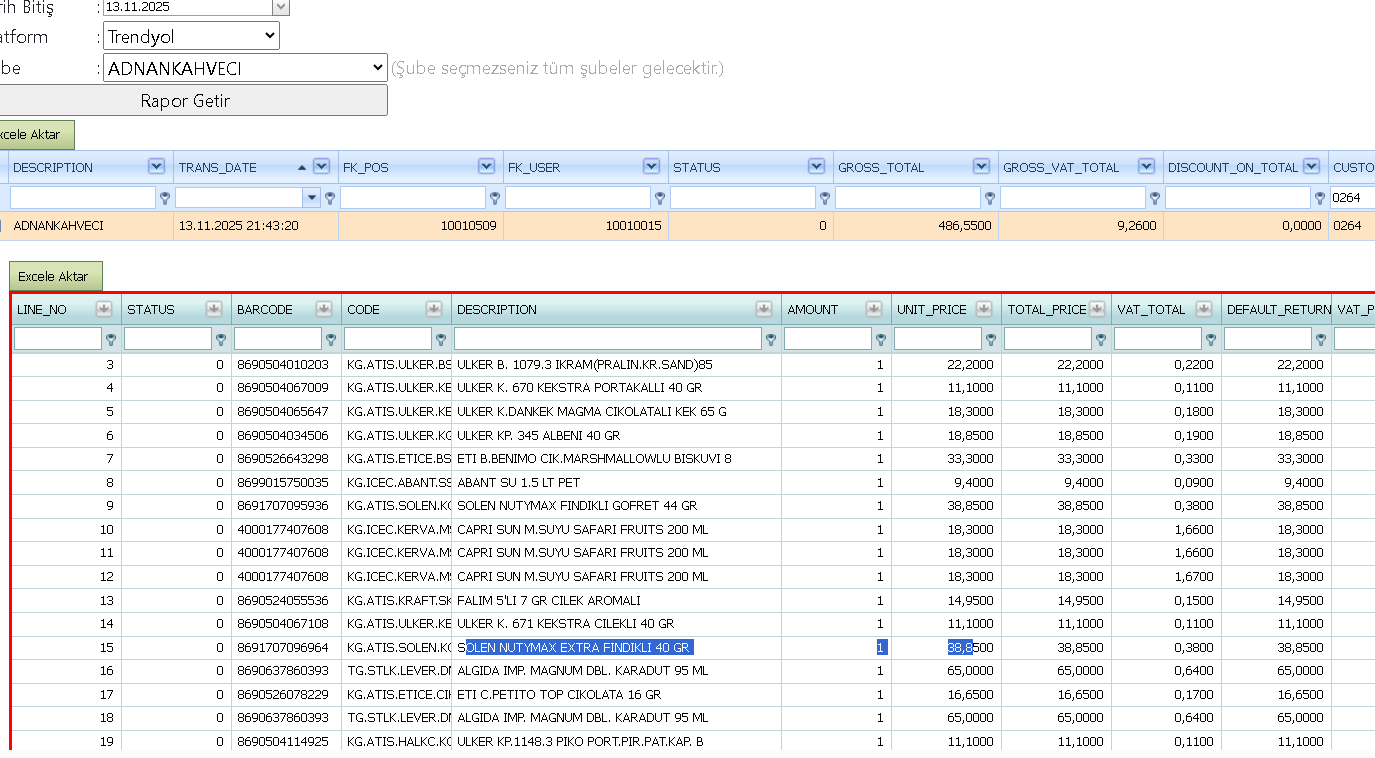The width and height of the screenshot is (1375, 758).
Task: Focus the GROSS_TOTAL filter input box
Action: 908,198
